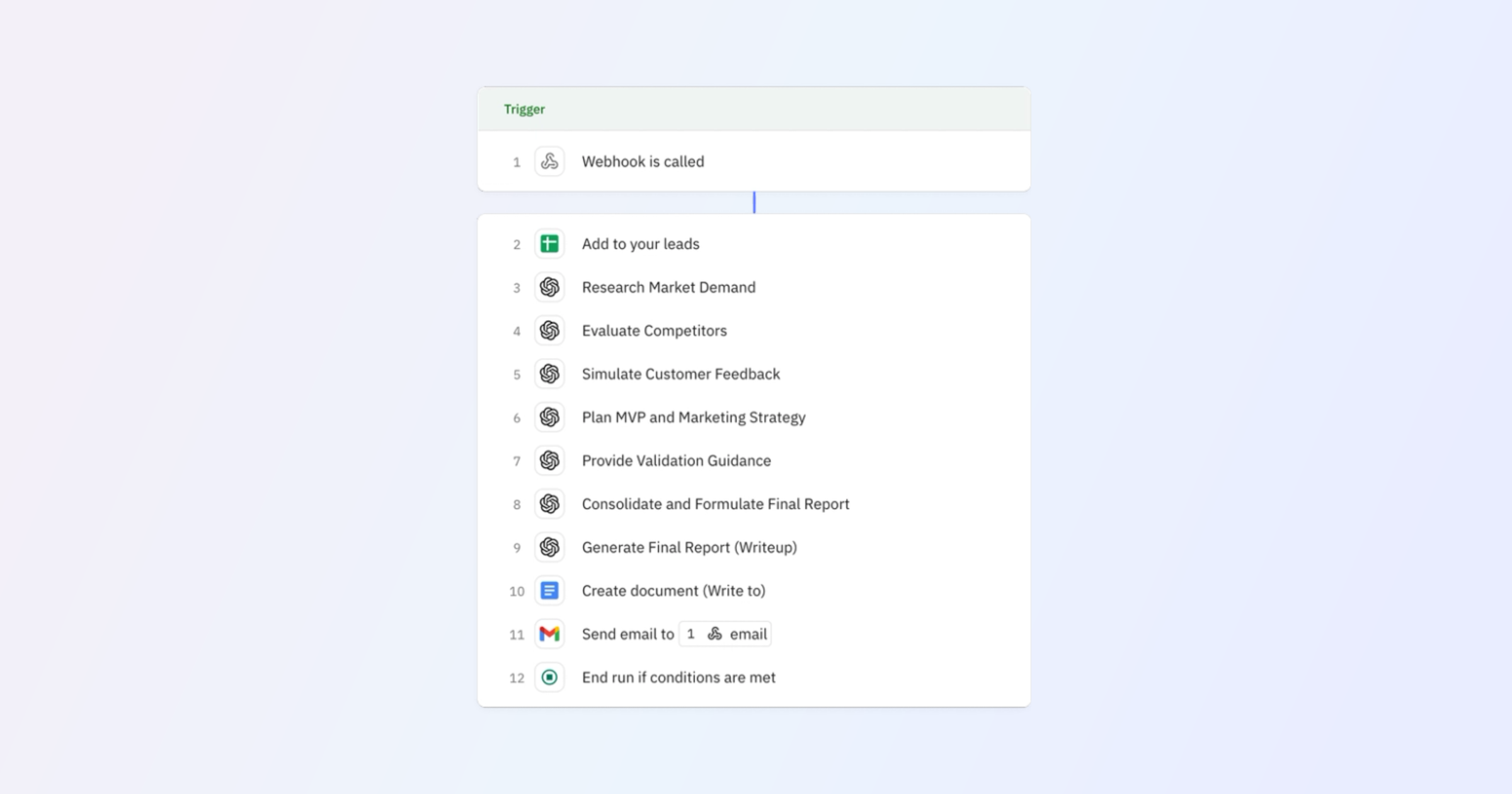Select the Trigger section header

click(x=524, y=109)
